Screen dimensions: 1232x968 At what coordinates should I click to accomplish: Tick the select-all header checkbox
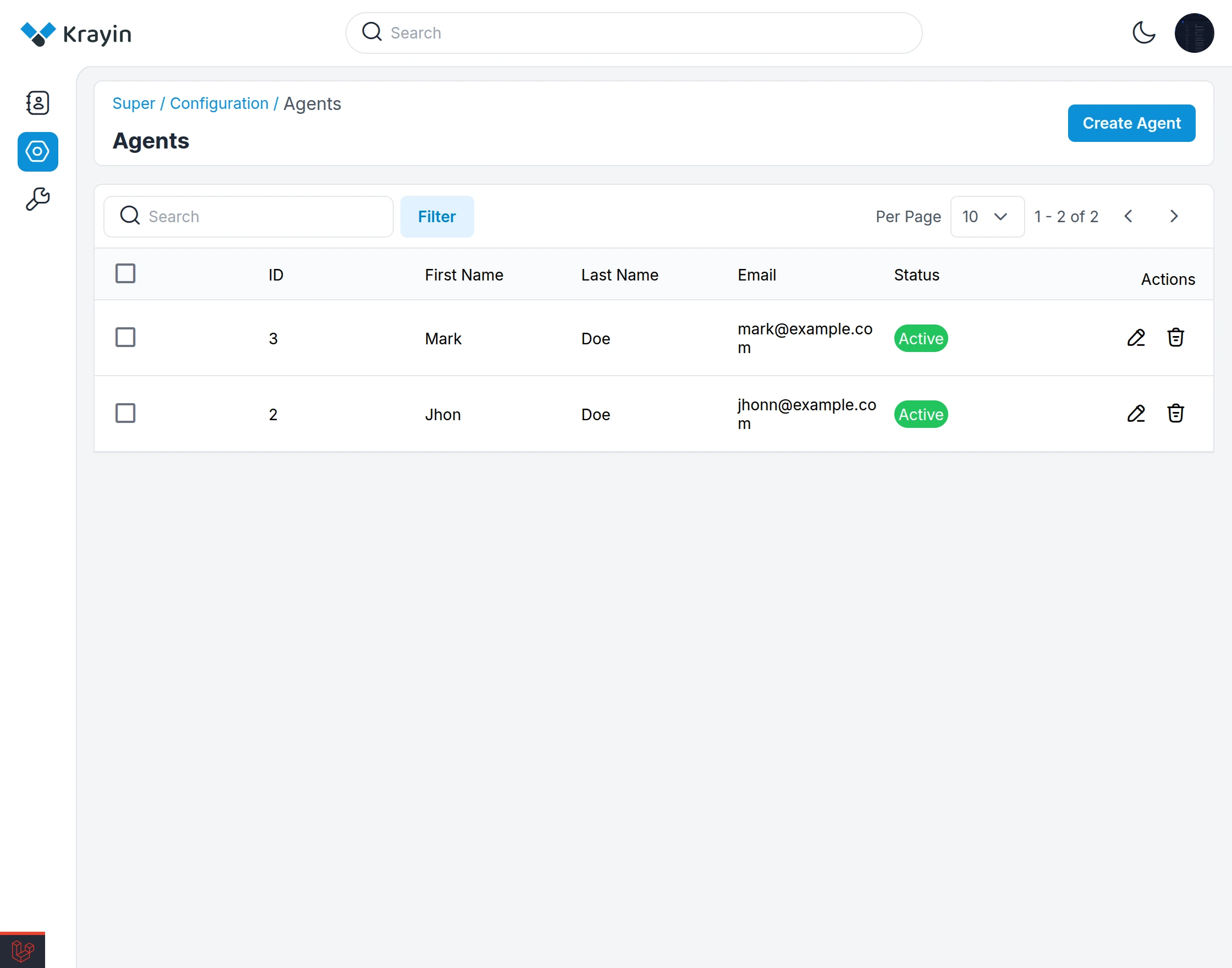click(125, 274)
